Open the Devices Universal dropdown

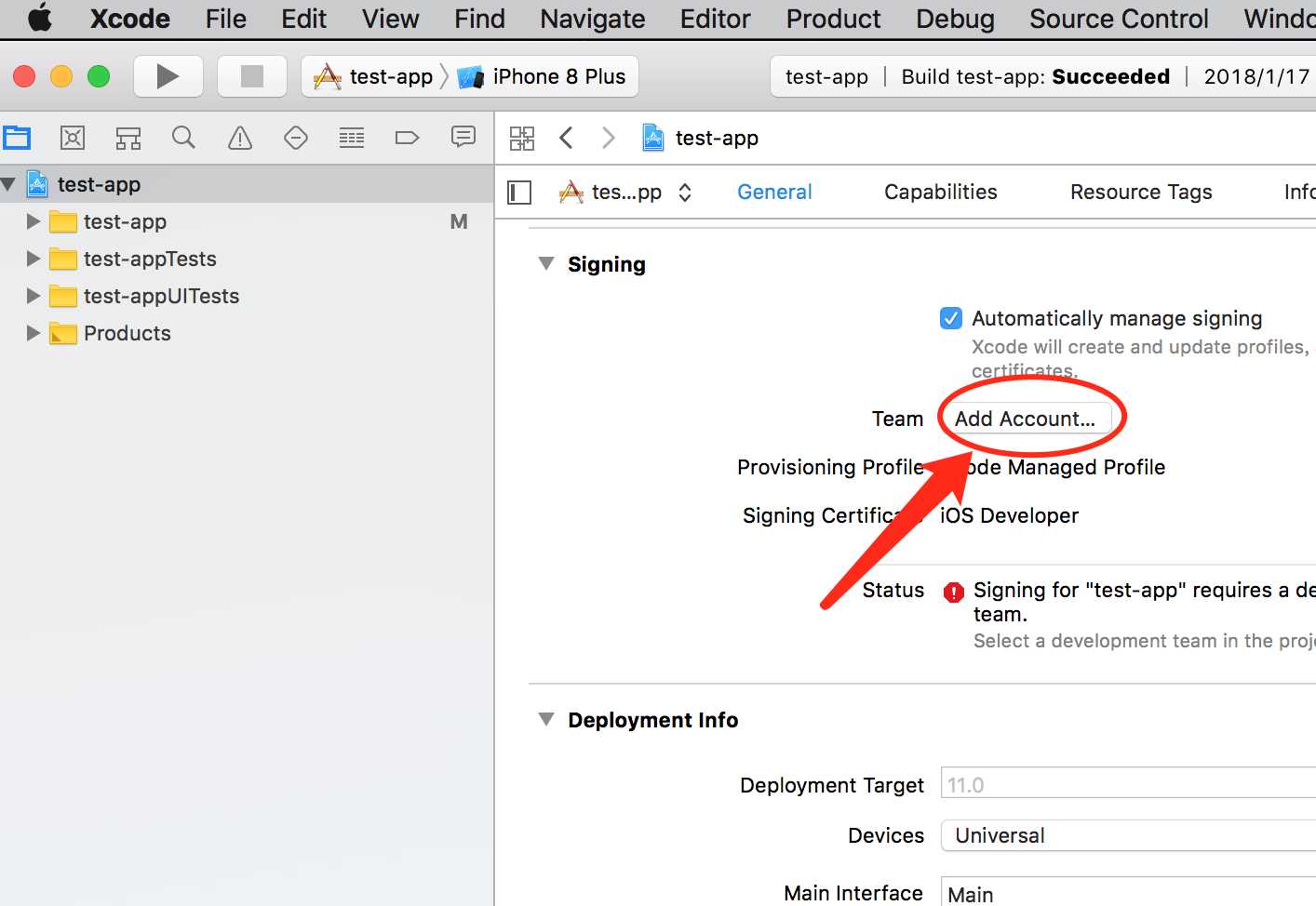(x=1128, y=835)
